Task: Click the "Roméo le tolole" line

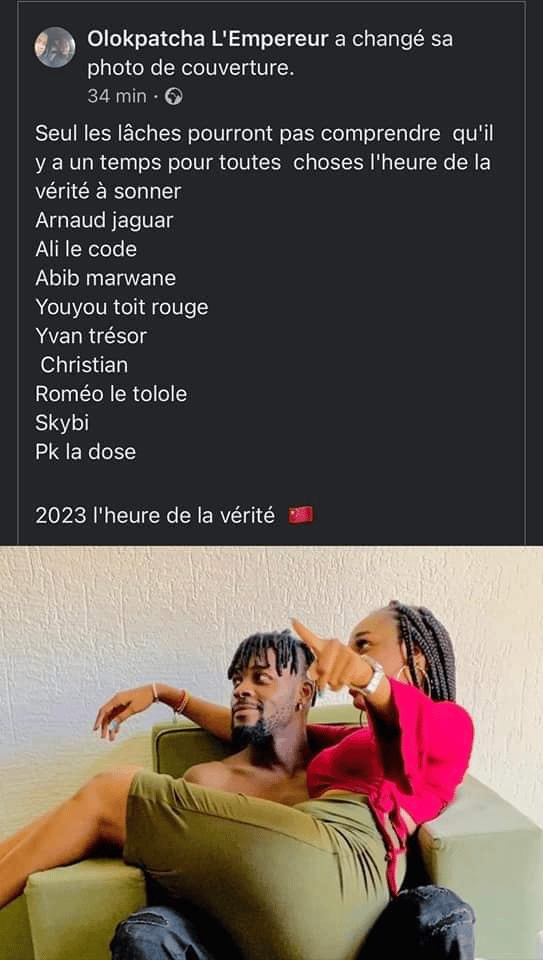Action: tap(111, 394)
